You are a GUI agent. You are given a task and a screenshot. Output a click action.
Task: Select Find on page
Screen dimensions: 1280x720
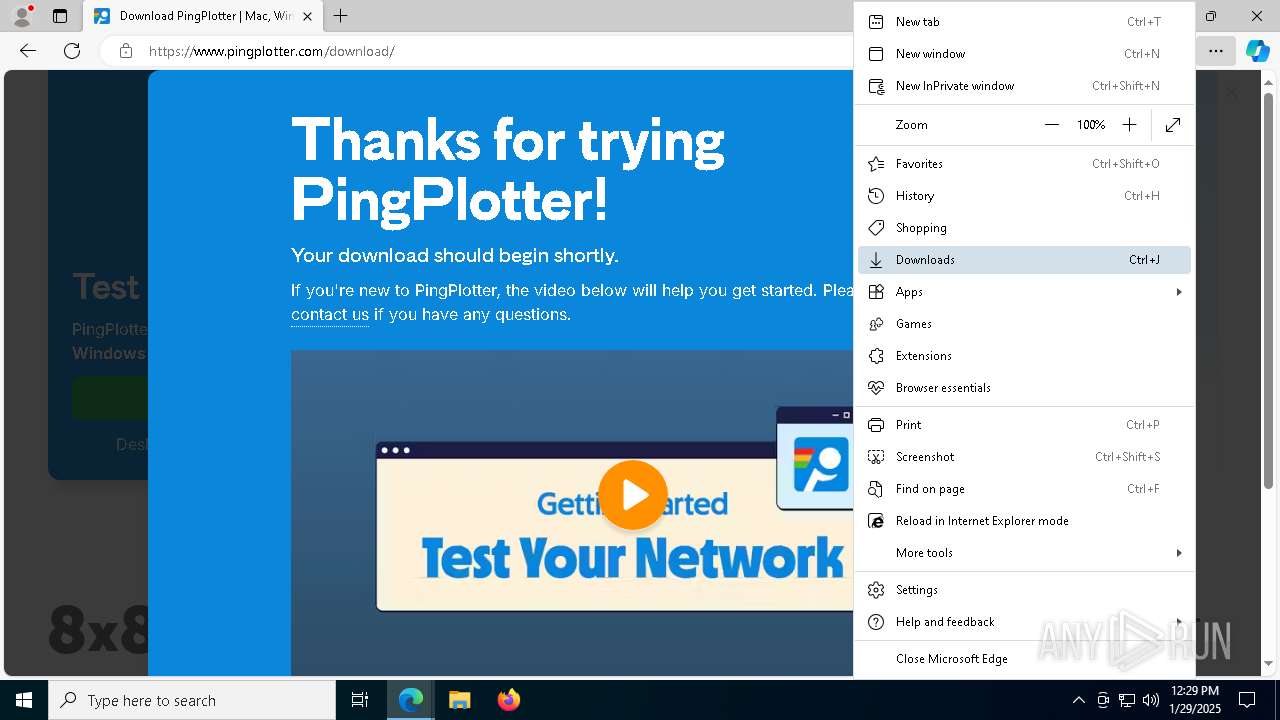(1024, 489)
